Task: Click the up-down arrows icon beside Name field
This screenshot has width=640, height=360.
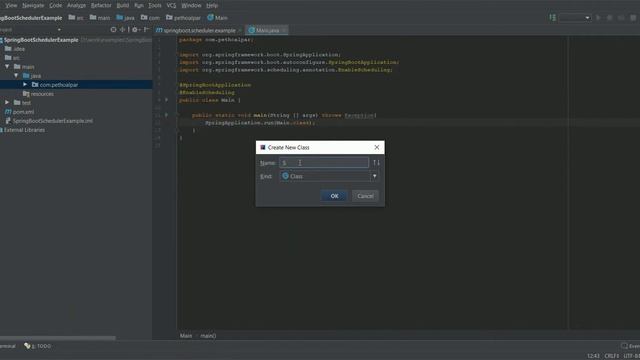Action: click(x=376, y=162)
